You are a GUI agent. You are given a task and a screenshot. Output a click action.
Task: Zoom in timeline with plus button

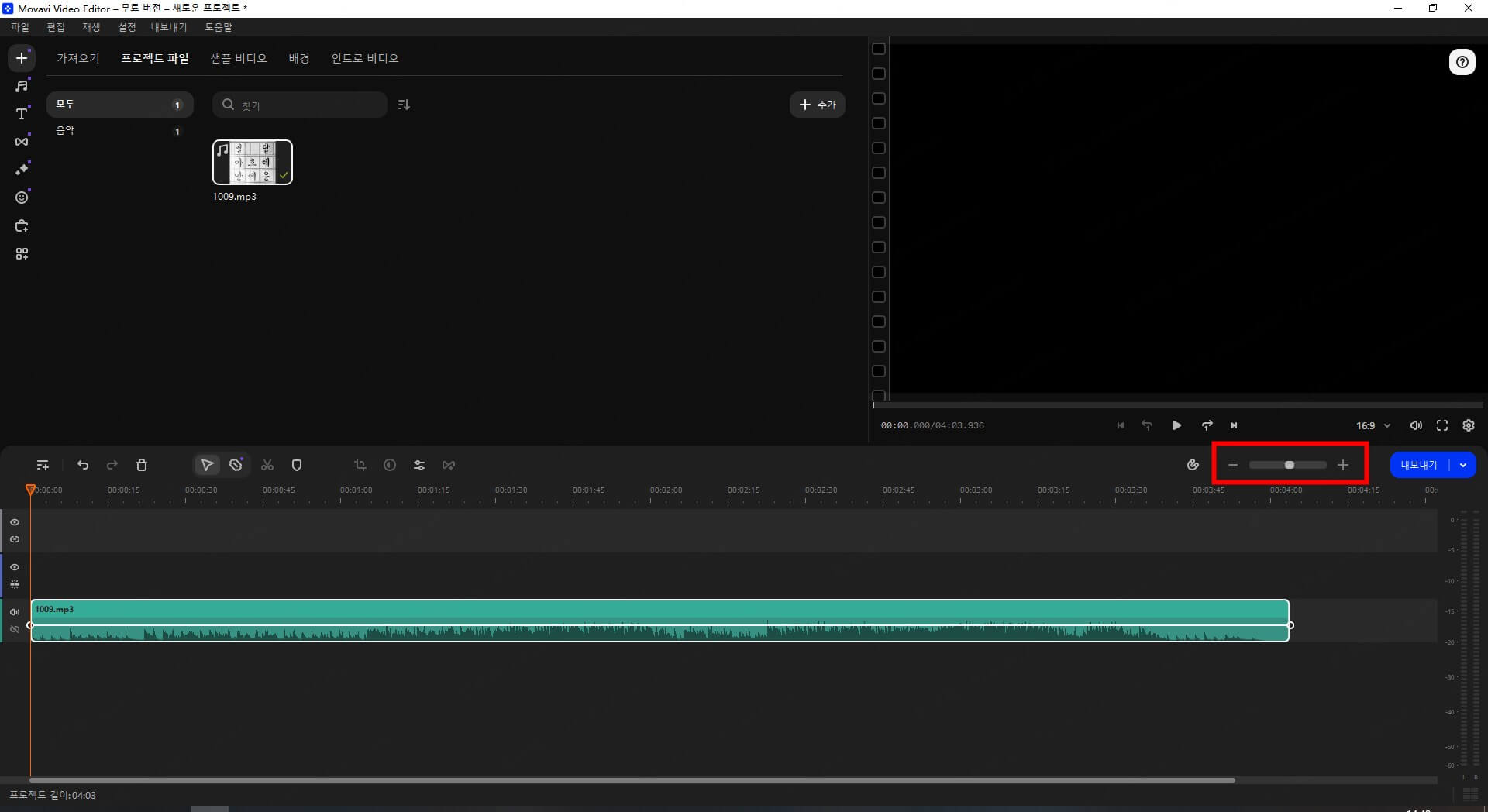[1343, 465]
